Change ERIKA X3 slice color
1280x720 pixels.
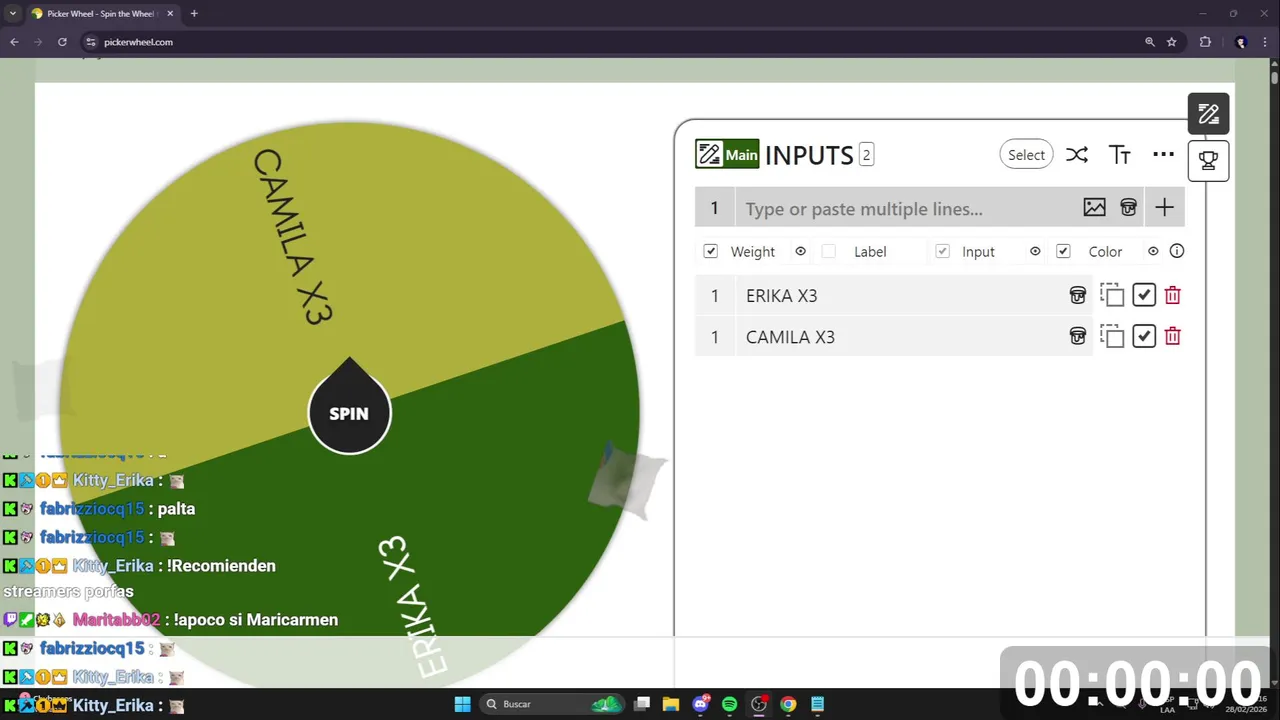(x=1077, y=295)
